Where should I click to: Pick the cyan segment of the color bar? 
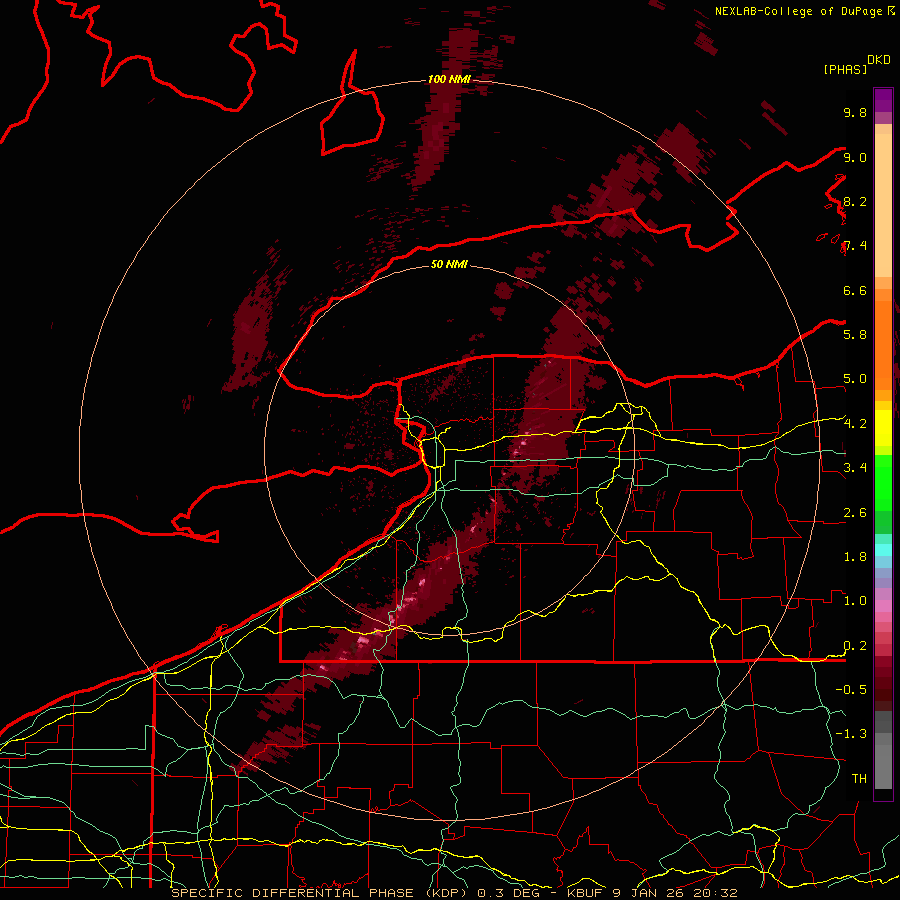(883, 550)
